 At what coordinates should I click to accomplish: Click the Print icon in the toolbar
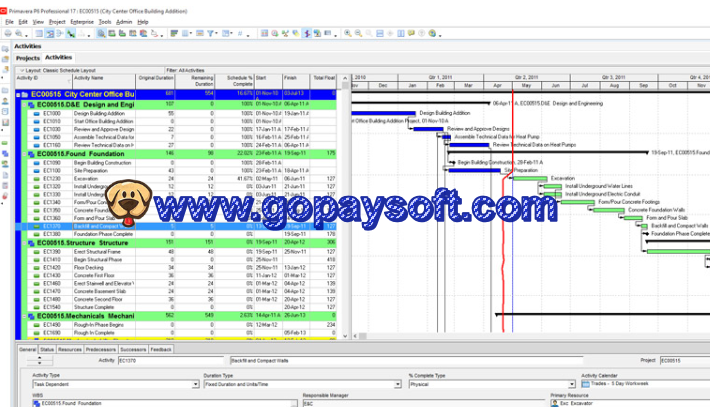(8, 34)
